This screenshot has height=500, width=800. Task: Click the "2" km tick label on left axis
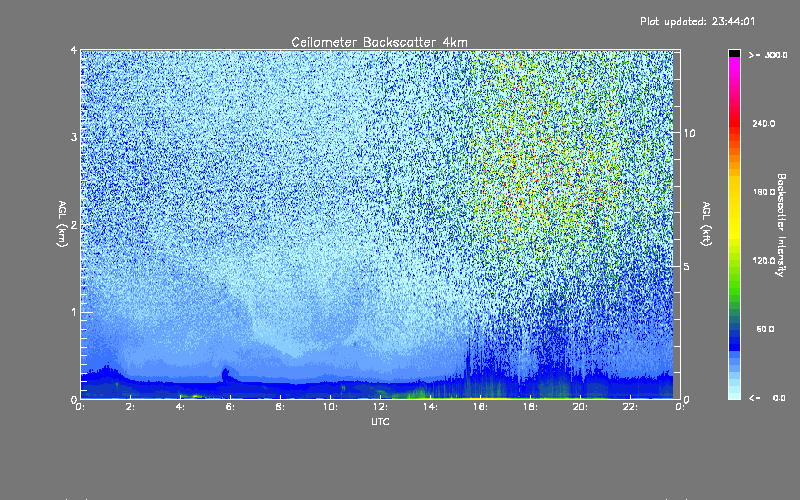coord(74,224)
